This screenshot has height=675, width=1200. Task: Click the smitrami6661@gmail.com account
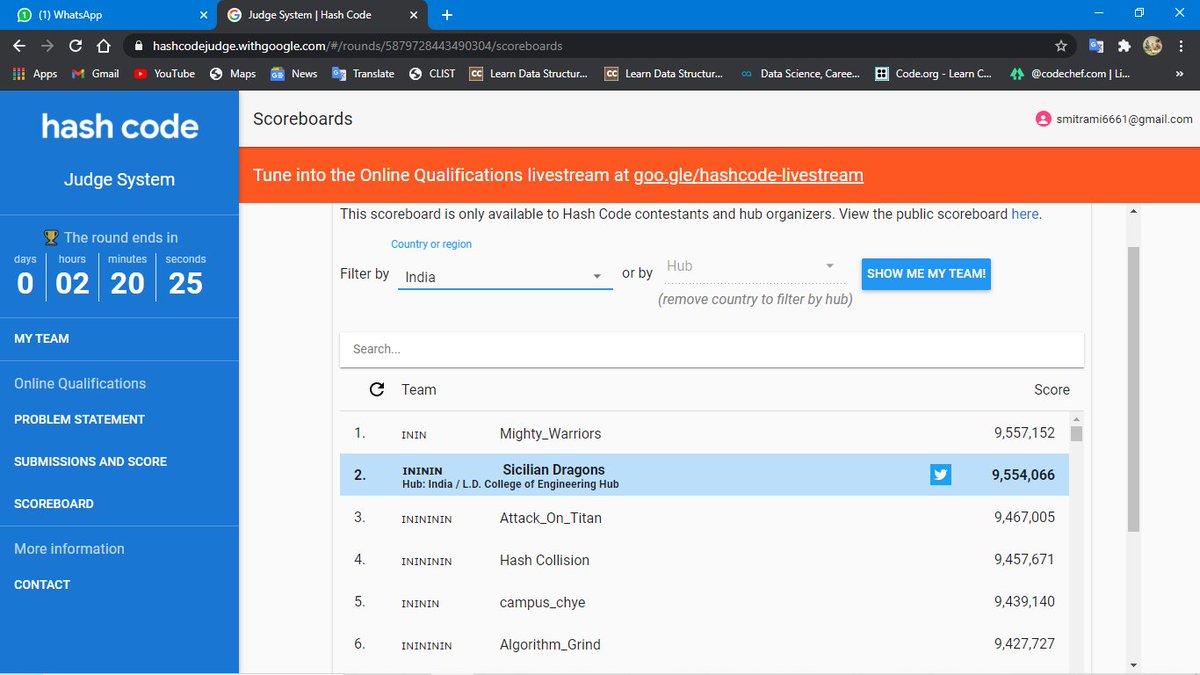click(x=1125, y=119)
